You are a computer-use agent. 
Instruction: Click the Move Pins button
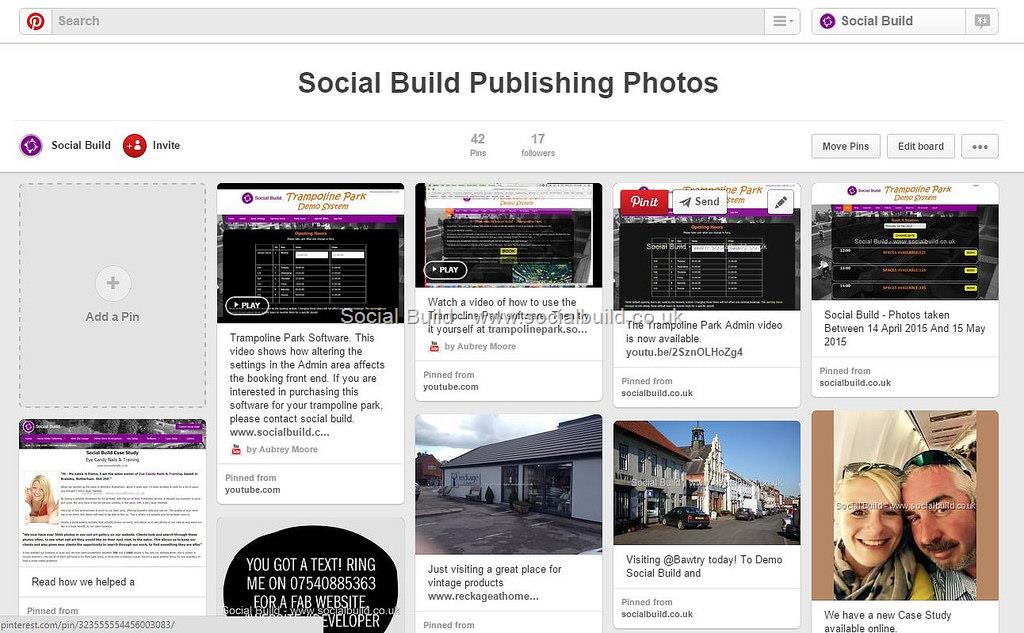845,146
